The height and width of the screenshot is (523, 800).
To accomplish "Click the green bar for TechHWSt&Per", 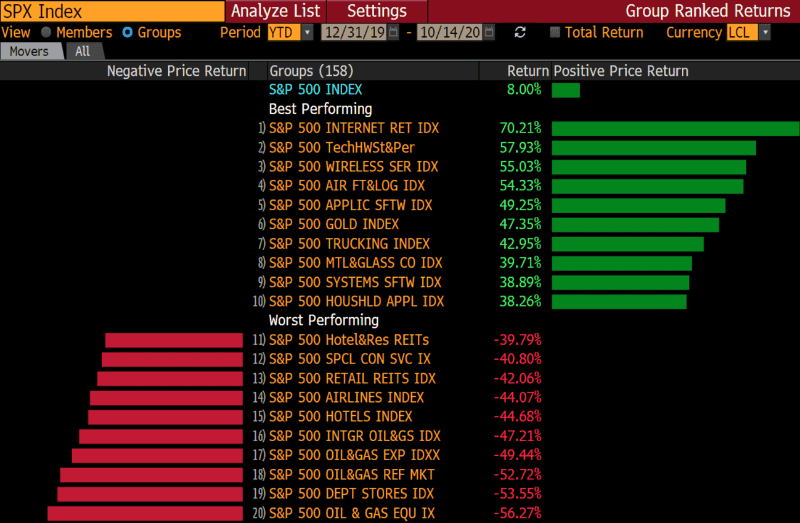I will click(653, 148).
